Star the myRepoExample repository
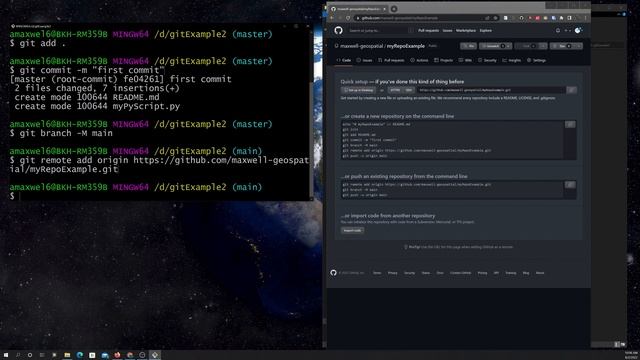 pos(562,46)
